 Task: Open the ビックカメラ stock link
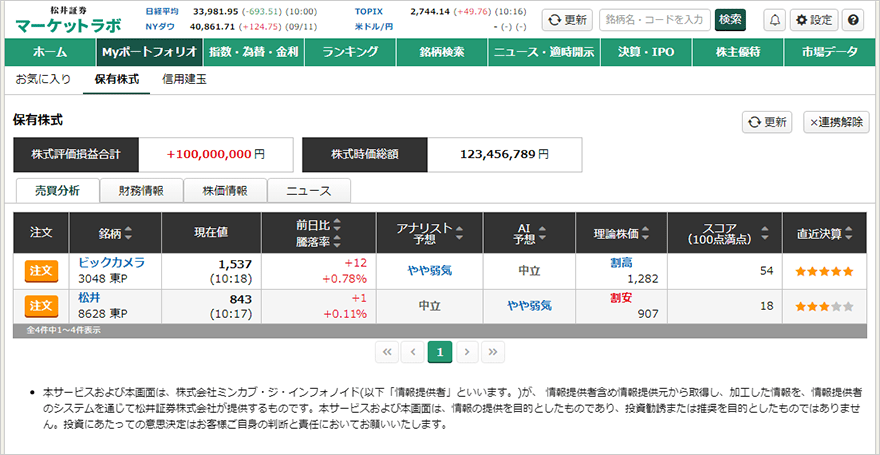click(x=111, y=263)
